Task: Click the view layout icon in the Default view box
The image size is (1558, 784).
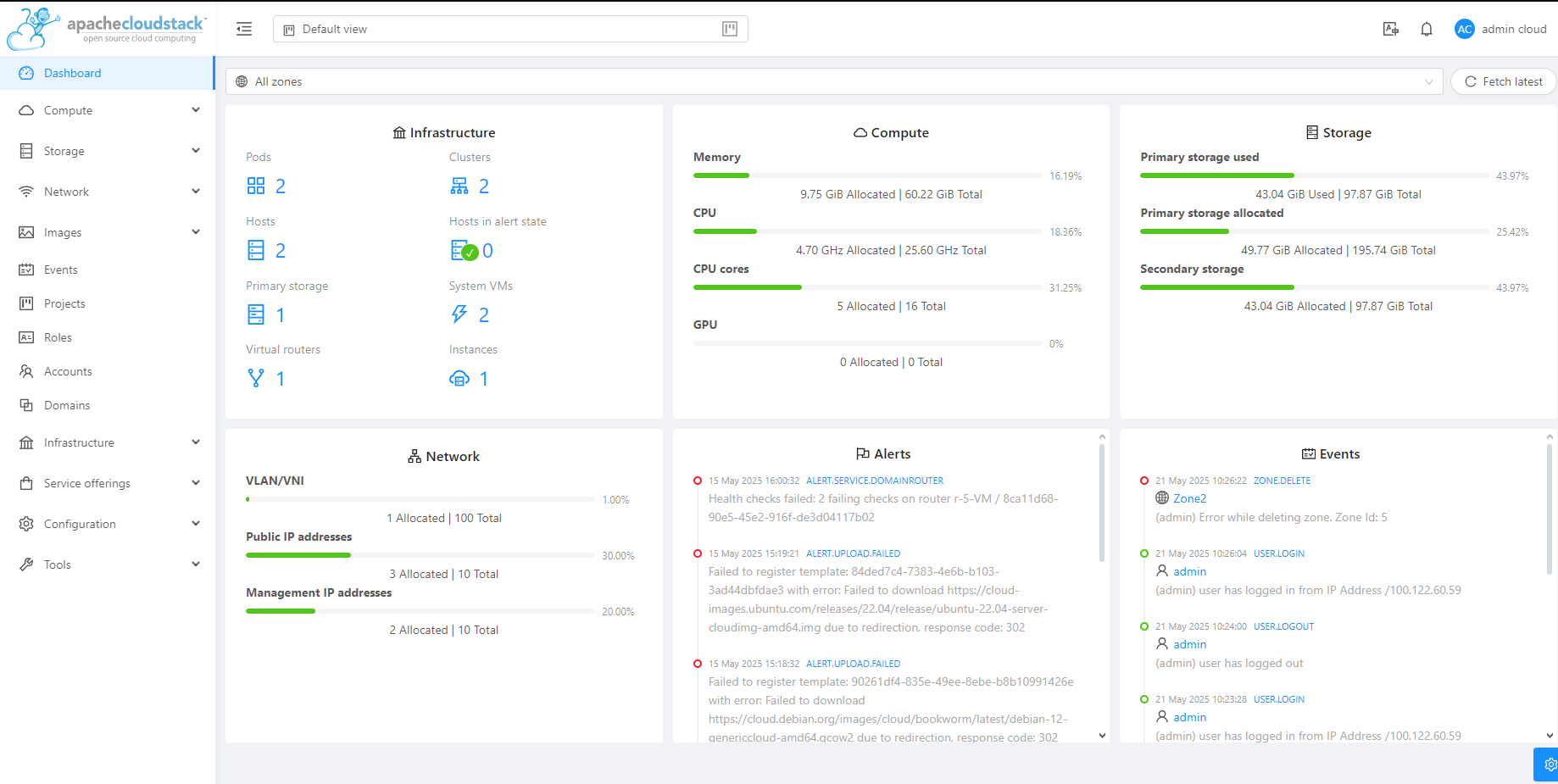Action: pyautogui.click(x=730, y=29)
